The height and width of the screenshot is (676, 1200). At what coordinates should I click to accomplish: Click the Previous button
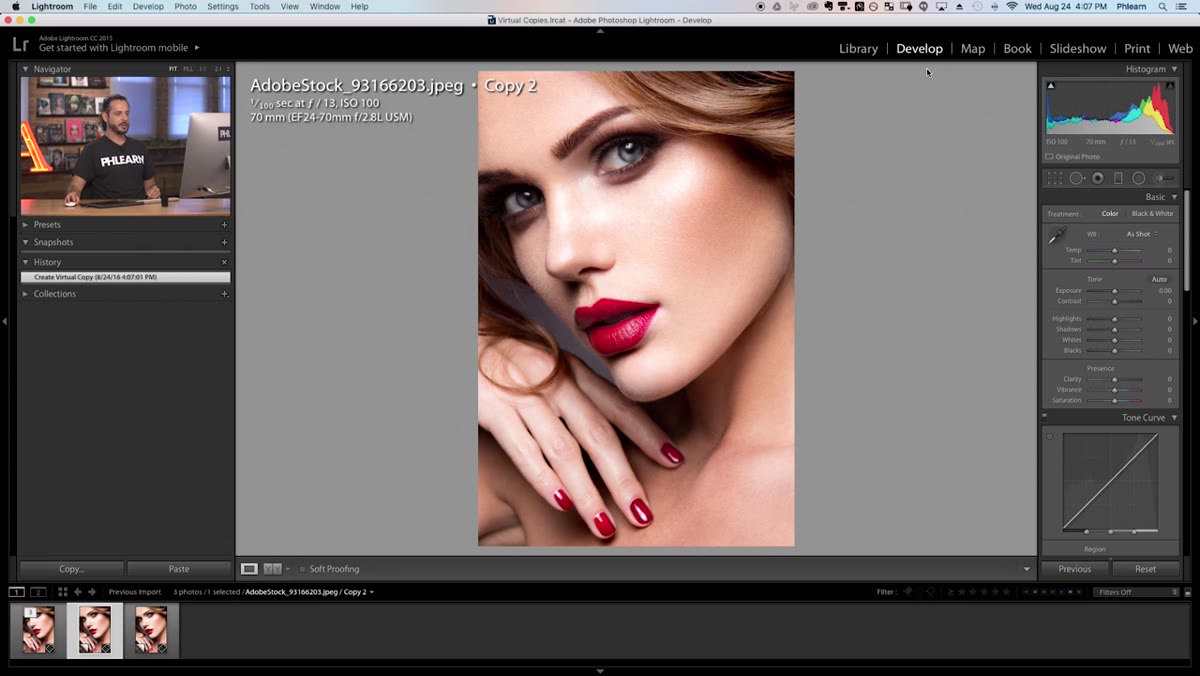1075,569
